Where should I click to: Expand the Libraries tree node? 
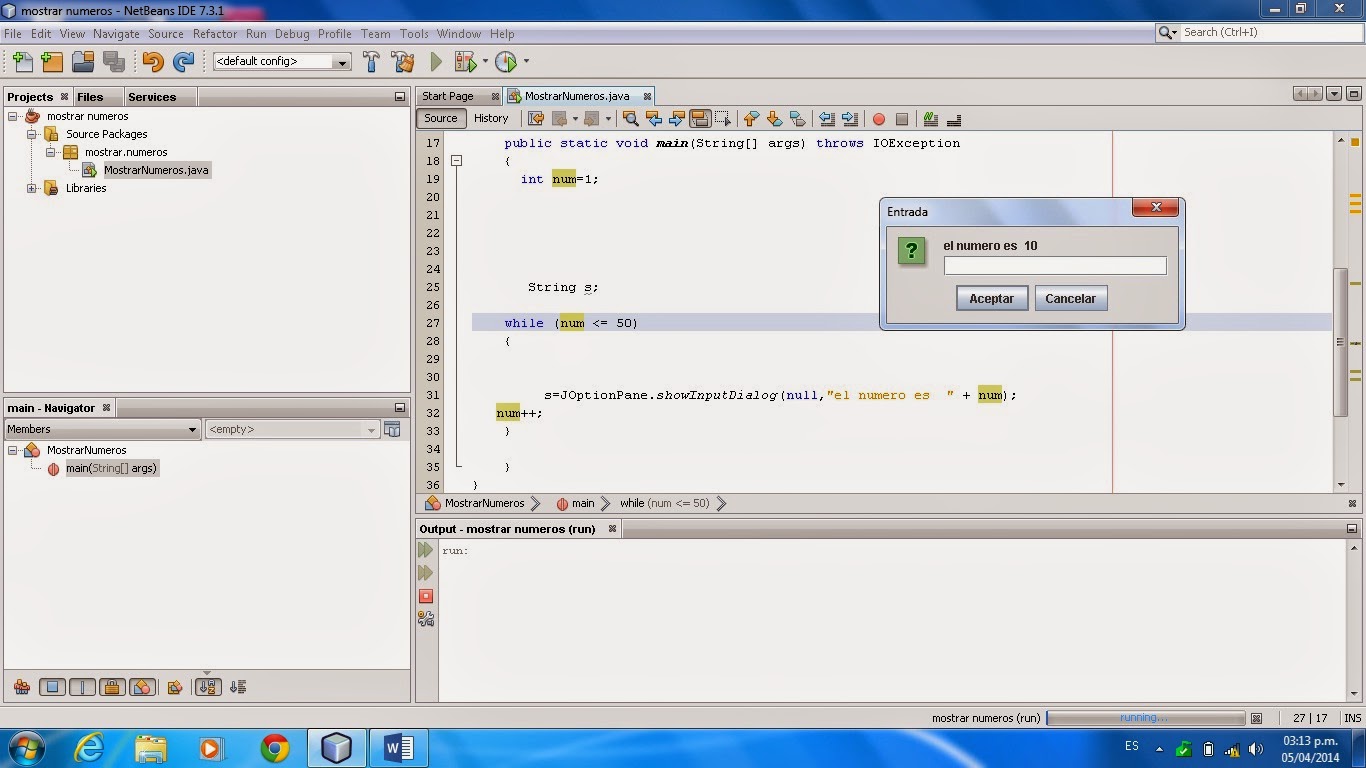[x=31, y=188]
